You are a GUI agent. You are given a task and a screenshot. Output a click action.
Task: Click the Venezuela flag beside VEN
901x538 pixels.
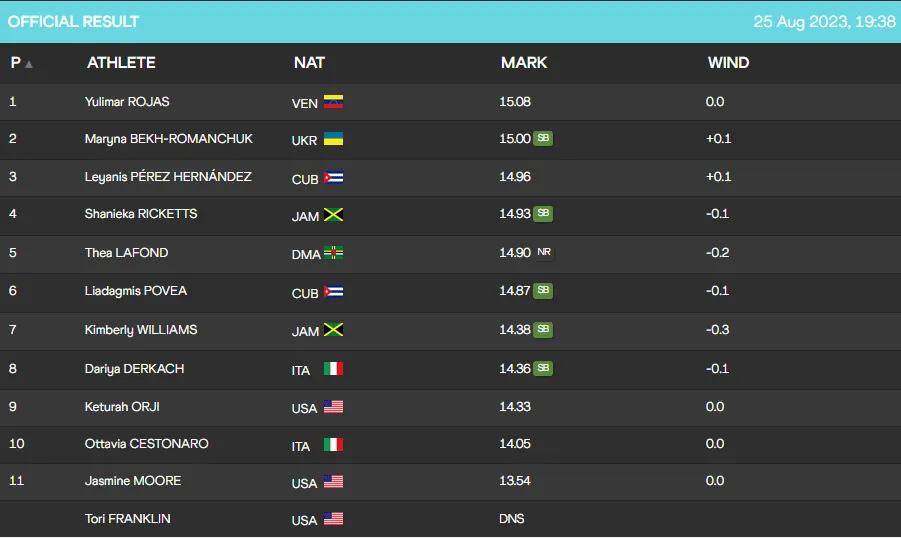pyautogui.click(x=333, y=102)
